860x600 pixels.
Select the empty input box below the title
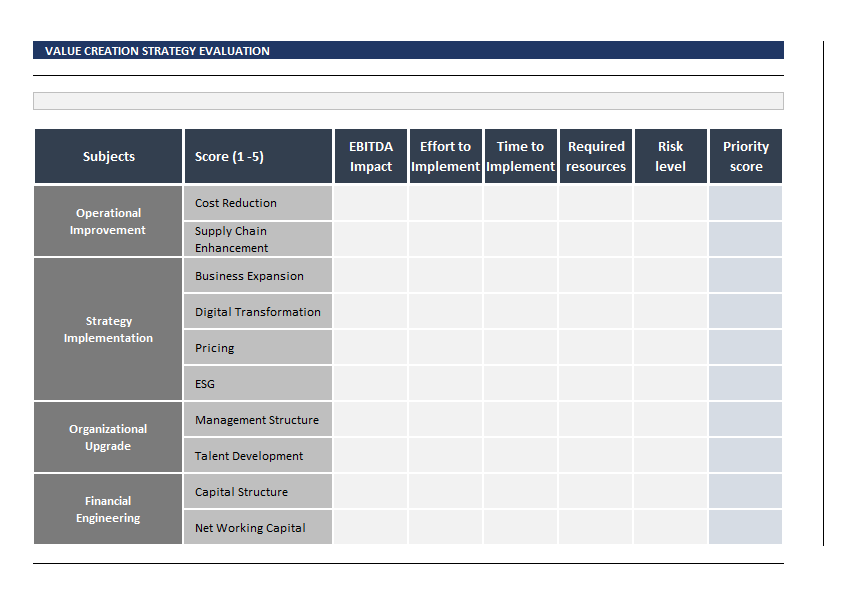[x=408, y=101]
